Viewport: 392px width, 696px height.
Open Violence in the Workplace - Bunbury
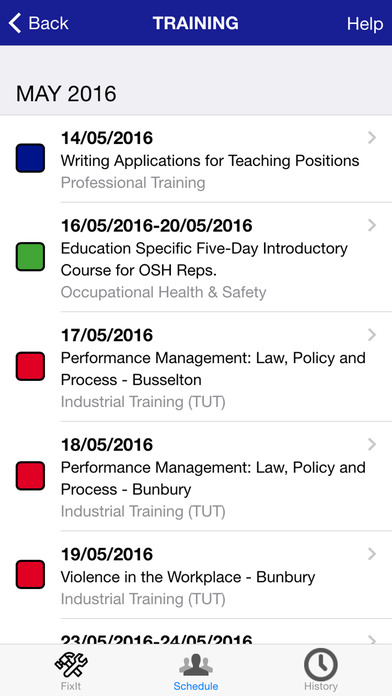[x=196, y=575]
